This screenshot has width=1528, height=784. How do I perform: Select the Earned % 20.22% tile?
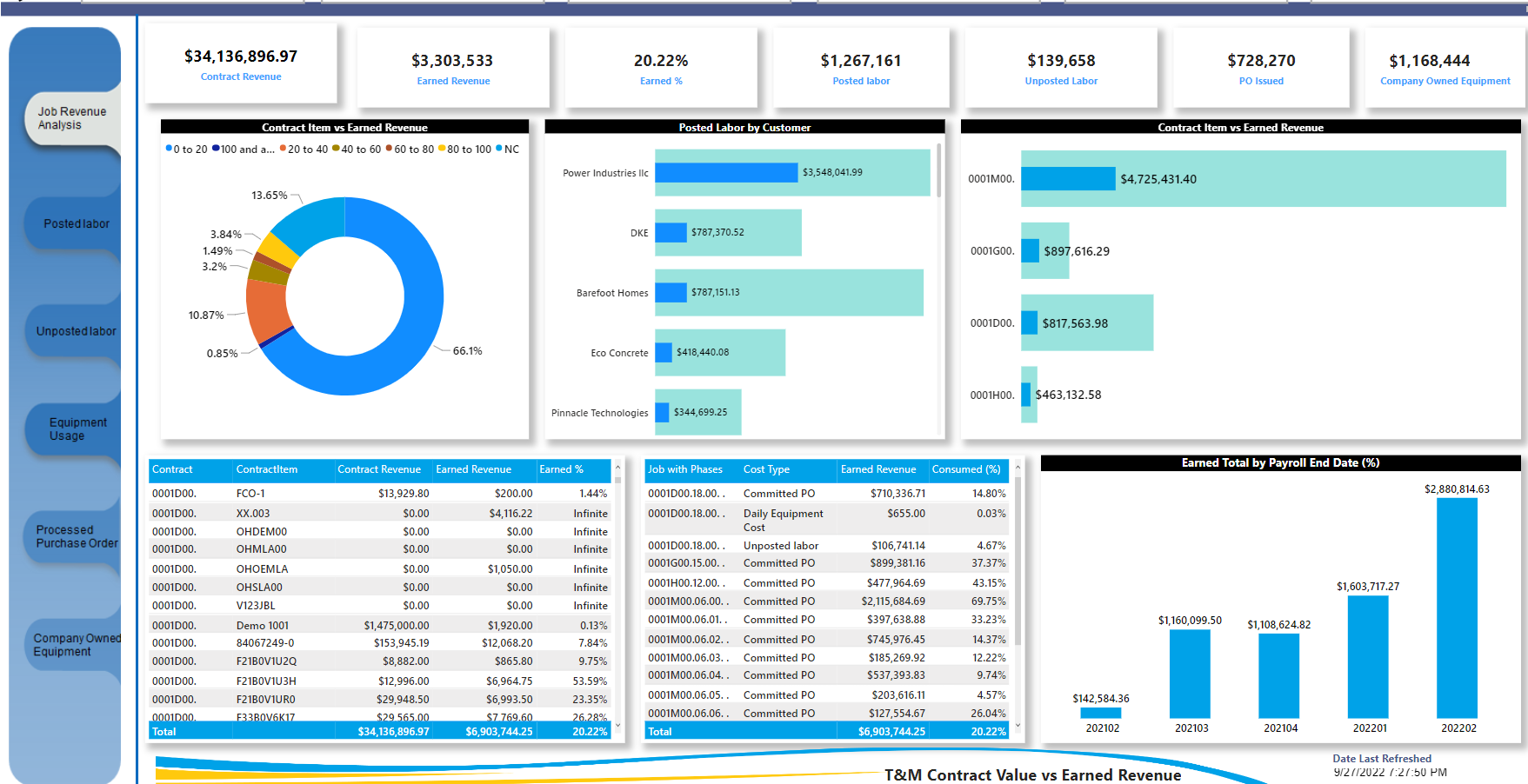(661, 65)
